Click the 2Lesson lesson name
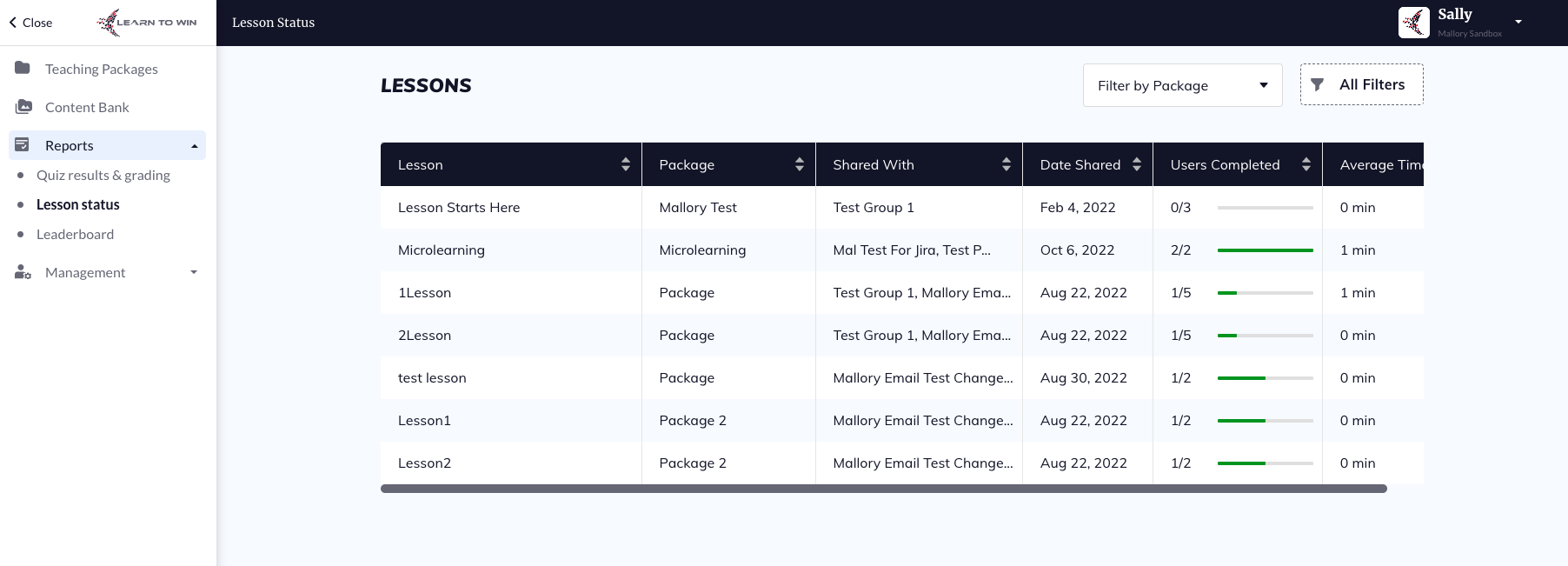1568x566 pixels. coord(424,335)
